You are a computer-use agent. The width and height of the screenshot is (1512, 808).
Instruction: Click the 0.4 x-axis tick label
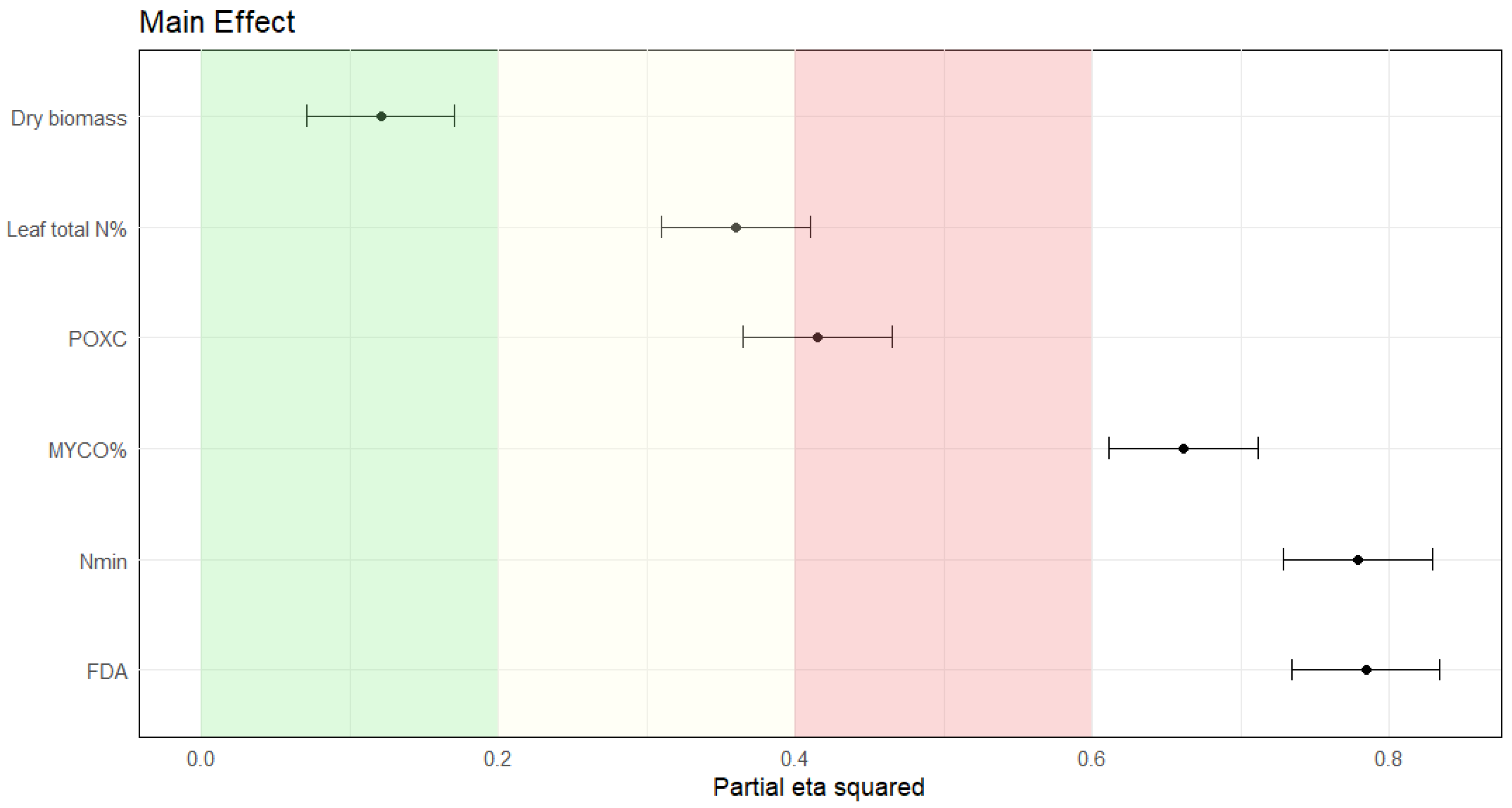tap(795, 759)
